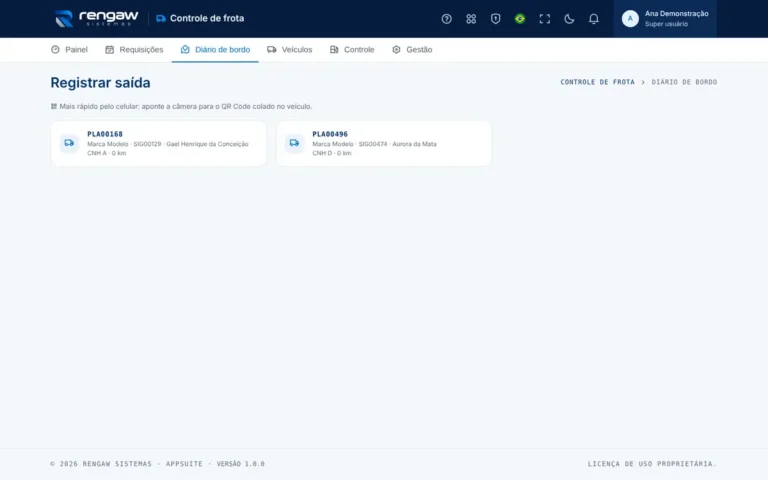Select vehicle card PLA00496
Image resolution: width=768 pixels, height=480 pixels.
coord(384,144)
